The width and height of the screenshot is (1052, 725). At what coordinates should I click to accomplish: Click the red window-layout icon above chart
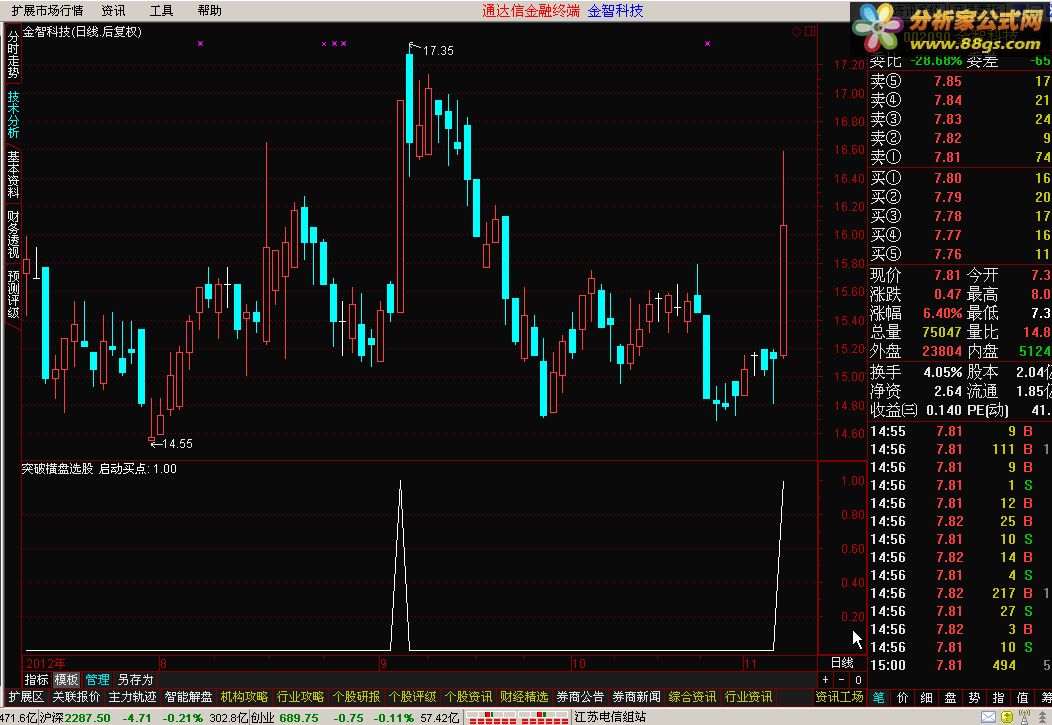(811, 32)
